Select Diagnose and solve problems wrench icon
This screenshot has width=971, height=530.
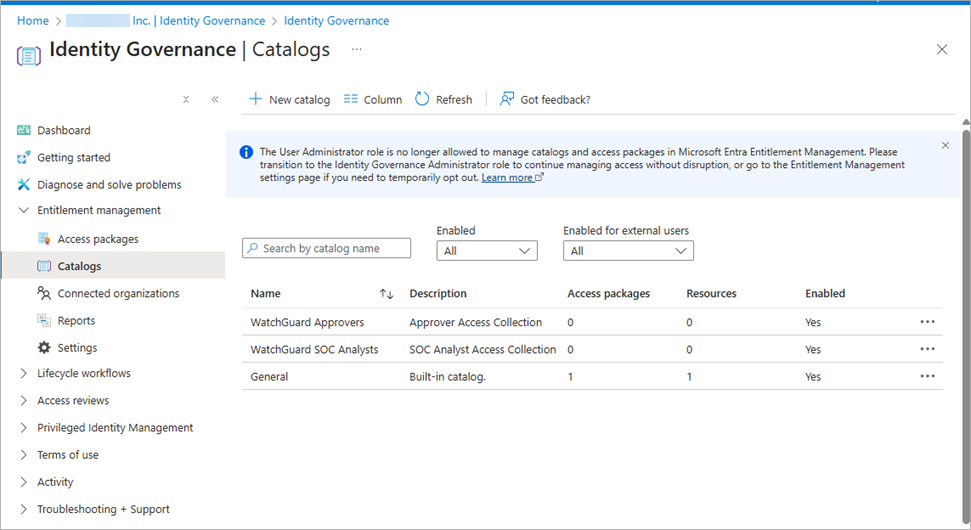[25, 185]
